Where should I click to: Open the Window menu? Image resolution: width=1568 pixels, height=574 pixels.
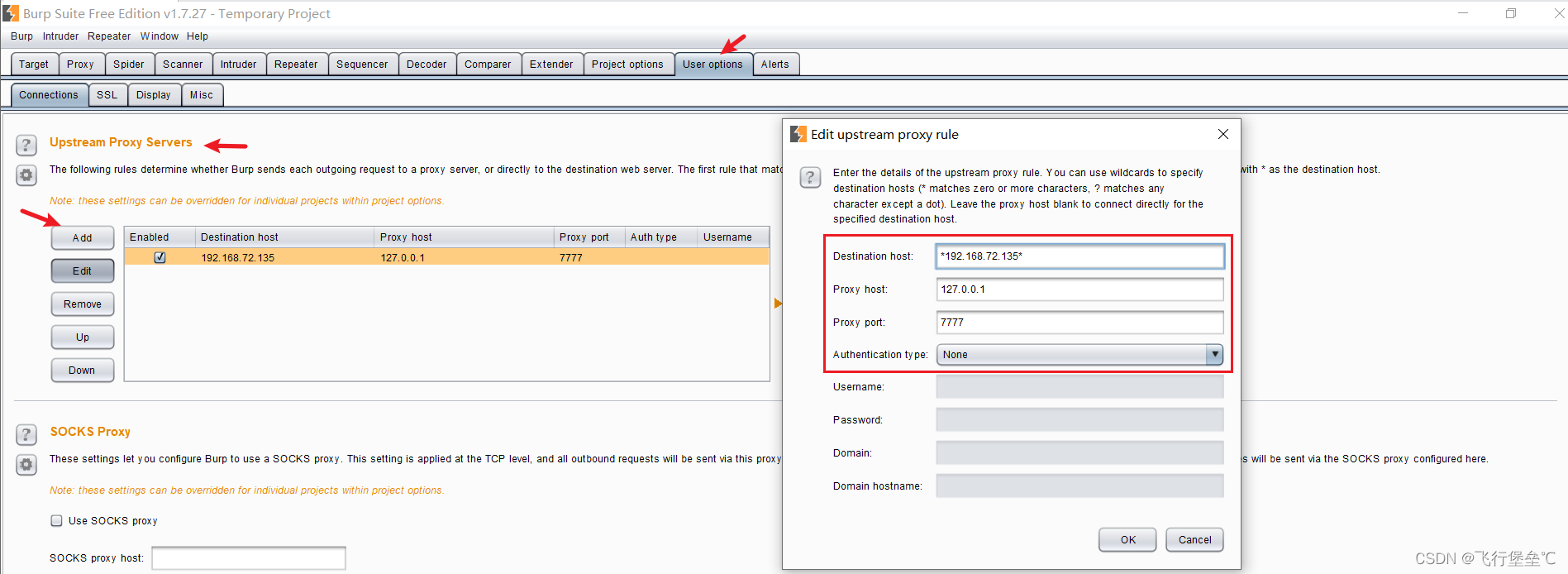click(x=160, y=36)
